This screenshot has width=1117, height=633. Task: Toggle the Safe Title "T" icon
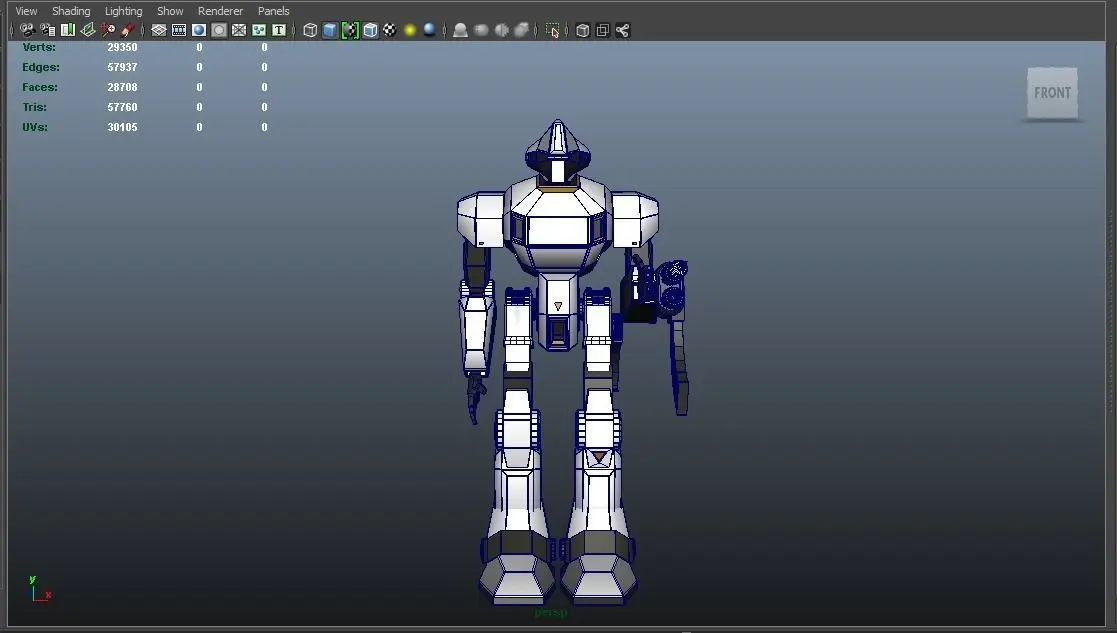pos(279,30)
